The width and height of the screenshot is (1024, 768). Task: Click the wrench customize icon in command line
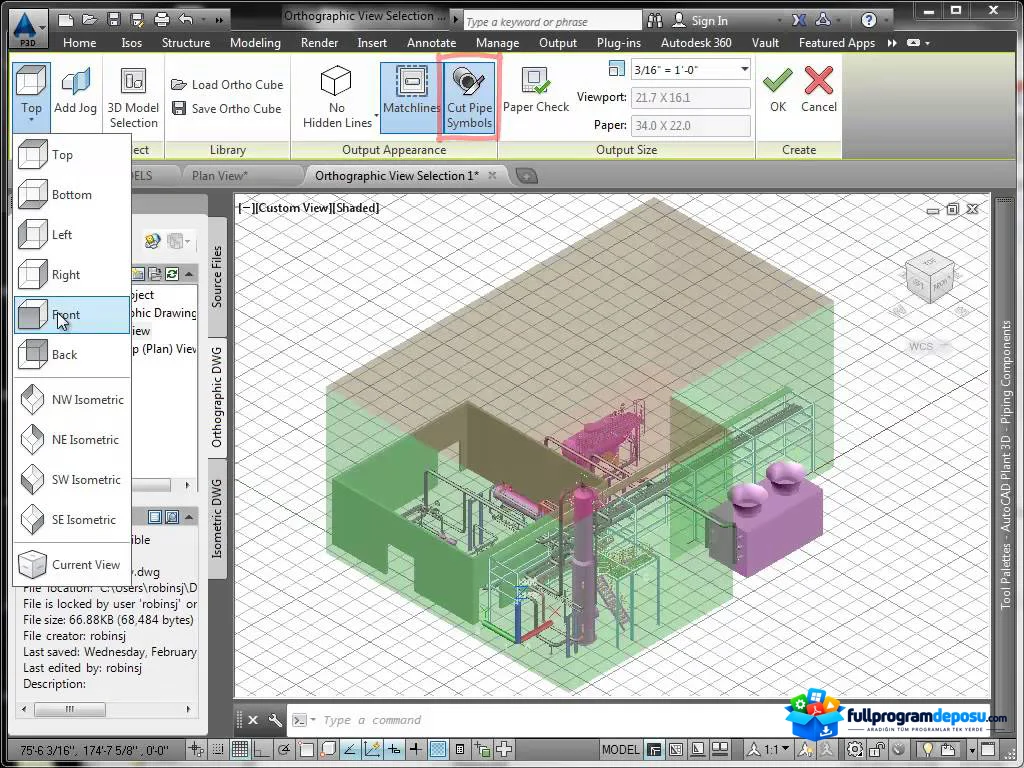pos(275,720)
